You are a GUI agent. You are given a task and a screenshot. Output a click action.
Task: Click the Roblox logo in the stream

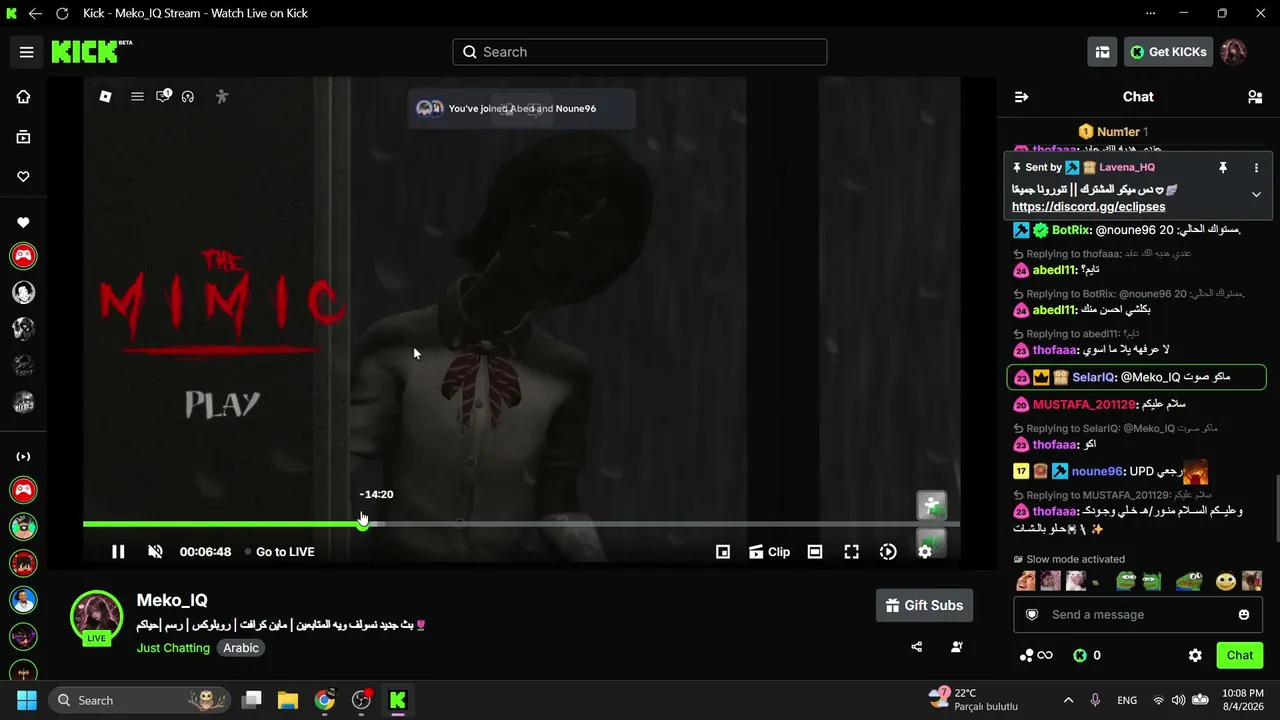click(105, 96)
